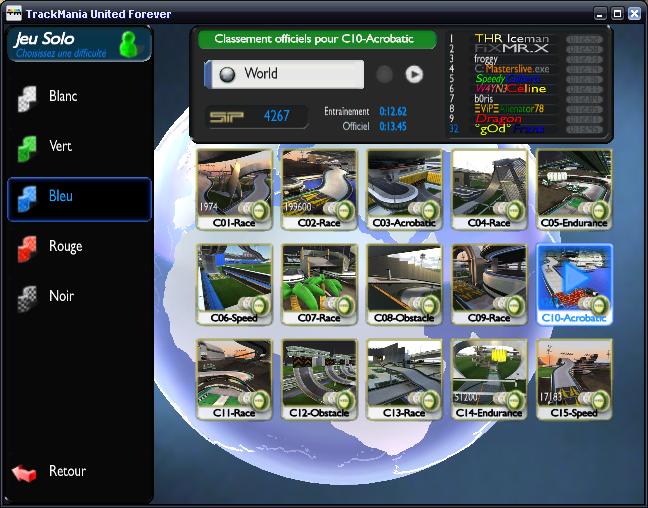Open the World ranking zone selector
Screen dimensions: 648x508
pos(284,74)
